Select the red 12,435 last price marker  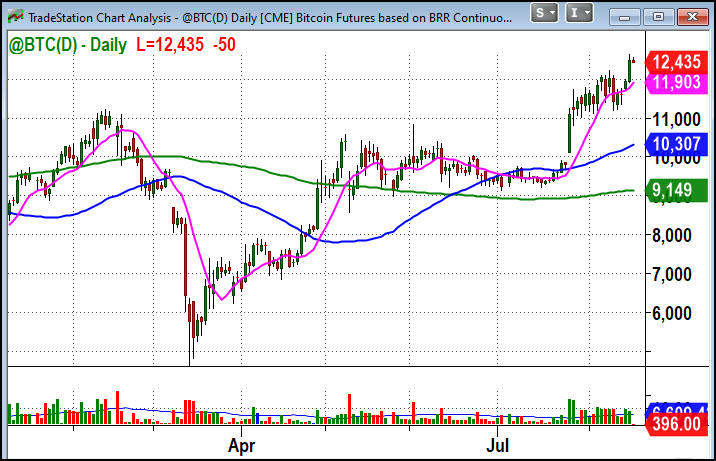pyautogui.click(x=677, y=62)
